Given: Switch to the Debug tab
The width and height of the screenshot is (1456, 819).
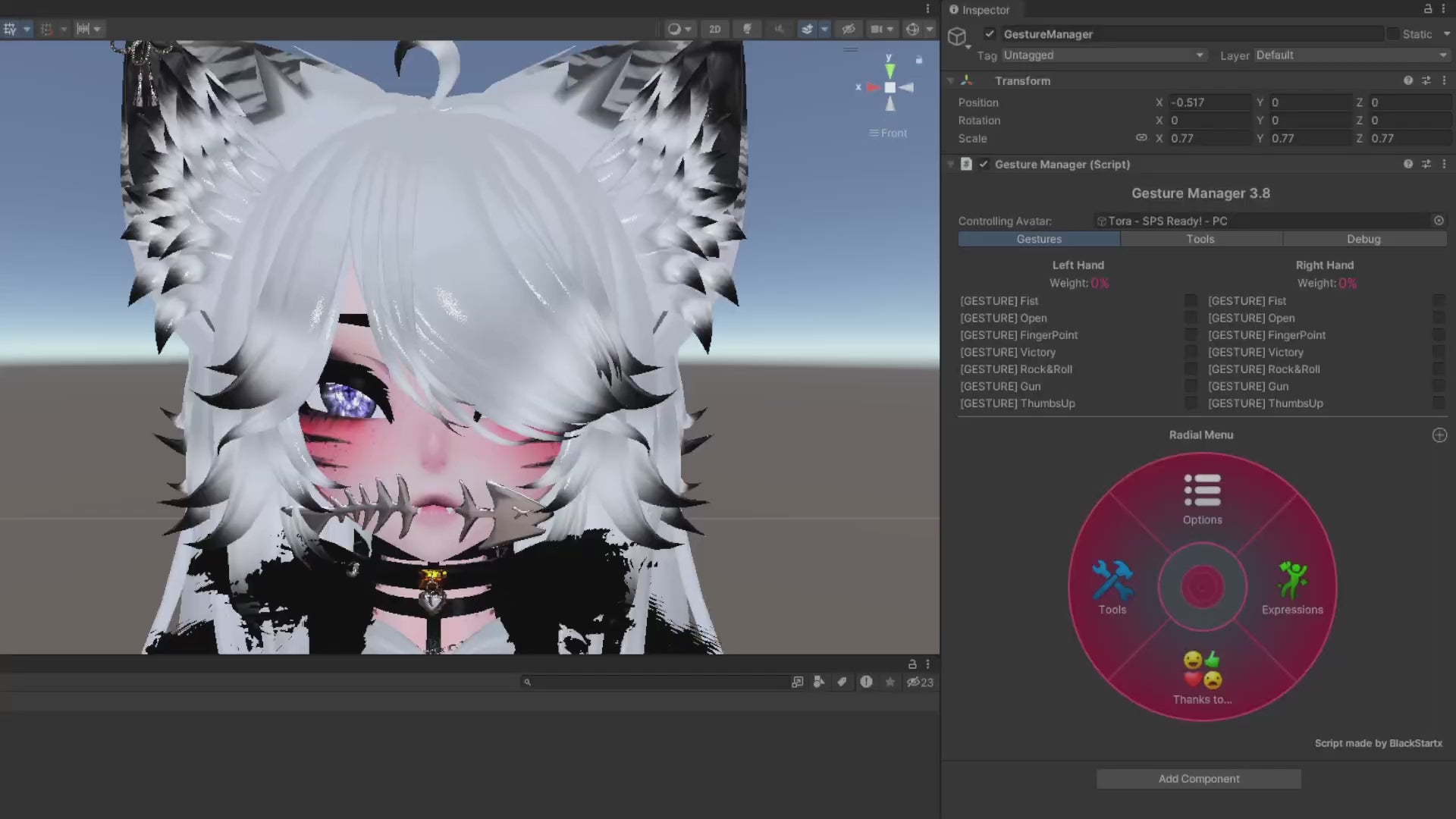Looking at the screenshot, I should (x=1363, y=239).
